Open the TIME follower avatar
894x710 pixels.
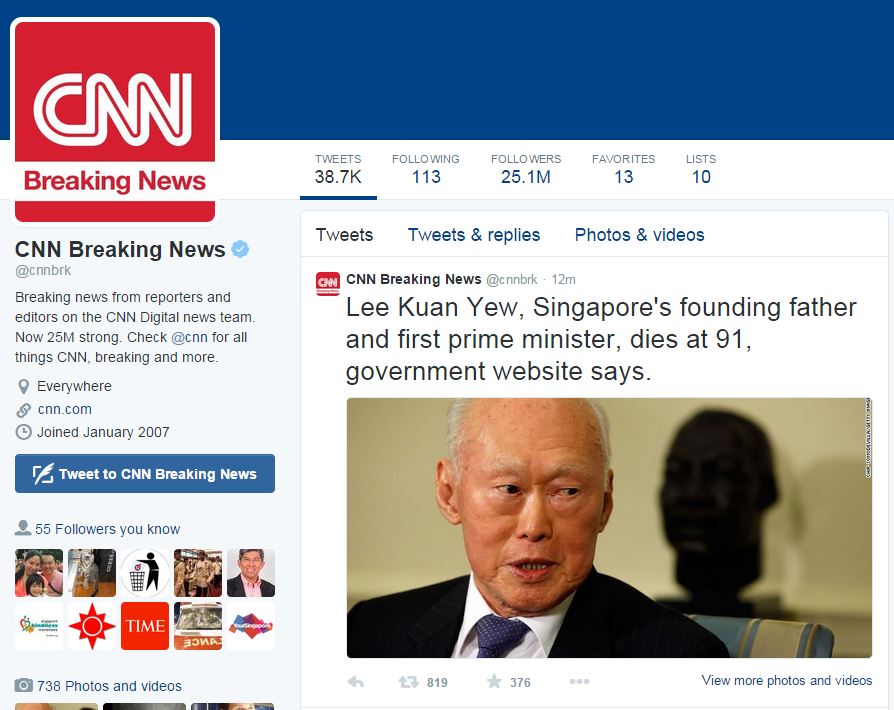[x=145, y=626]
